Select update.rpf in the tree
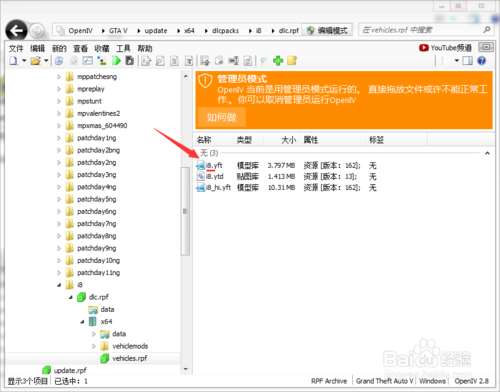The image size is (500, 392). pos(70,370)
